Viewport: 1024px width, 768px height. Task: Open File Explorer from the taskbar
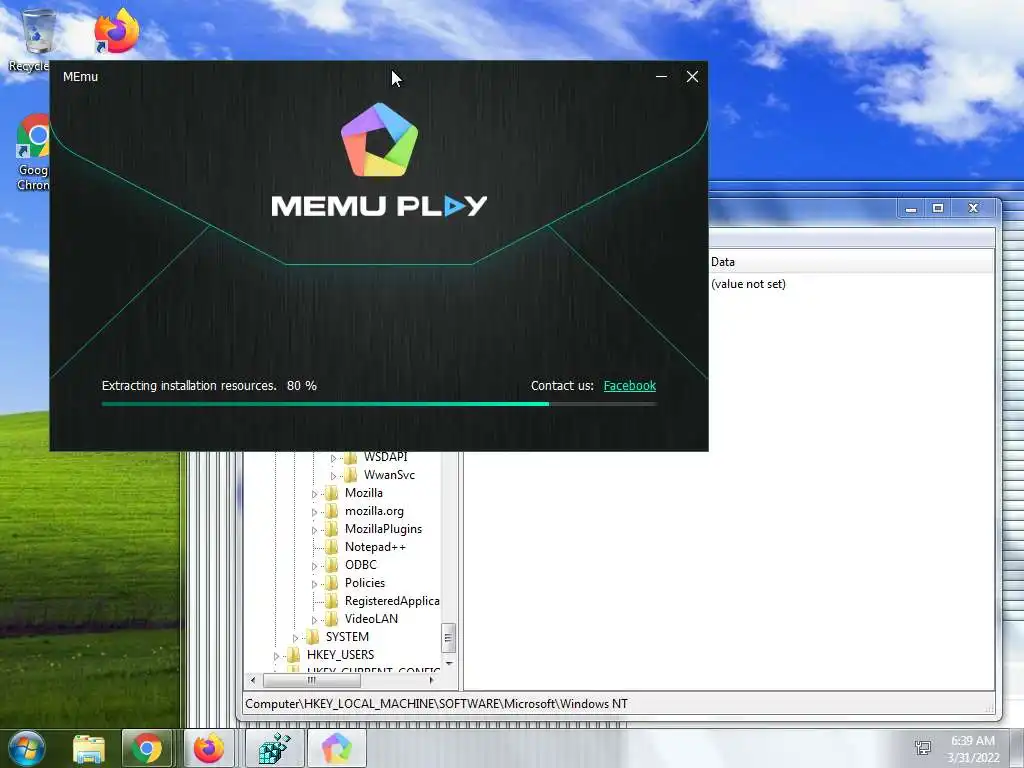[89, 749]
